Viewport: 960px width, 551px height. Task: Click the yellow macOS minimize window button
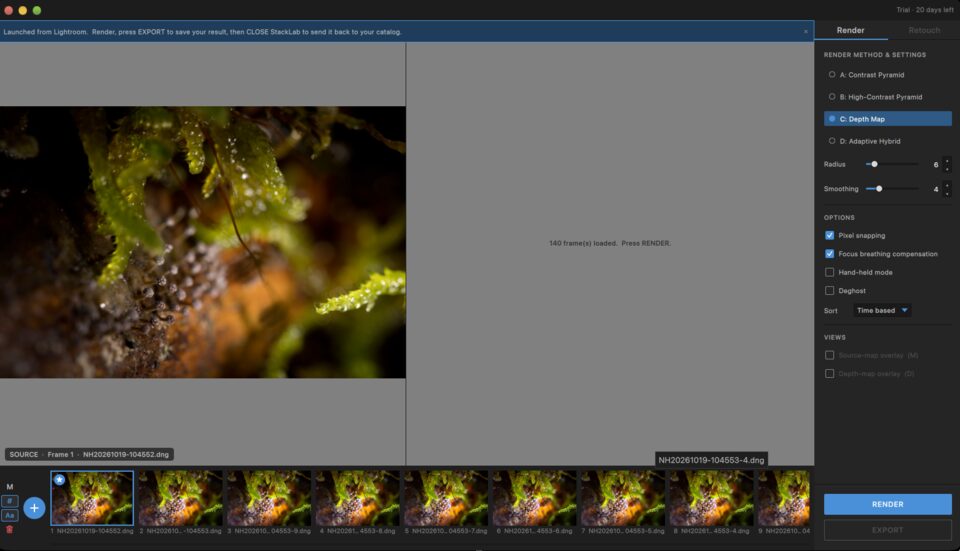tap(23, 10)
